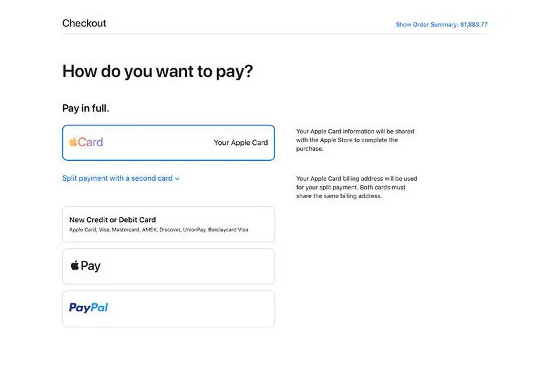Choose New Credit or Debit Card option
The height and width of the screenshot is (366, 555).
168,224
